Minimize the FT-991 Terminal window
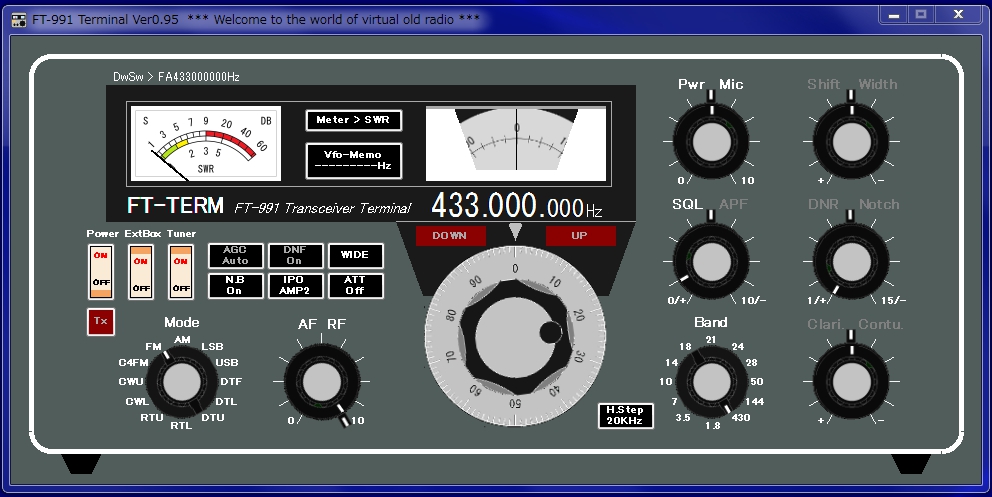Image resolution: width=992 pixels, height=497 pixels. coord(894,15)
